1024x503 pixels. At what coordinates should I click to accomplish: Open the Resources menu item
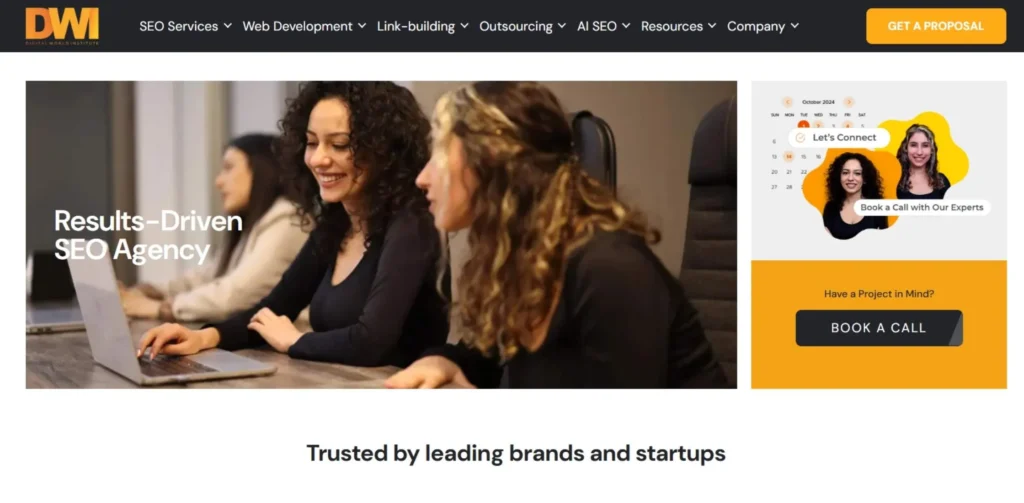[671, 26]
